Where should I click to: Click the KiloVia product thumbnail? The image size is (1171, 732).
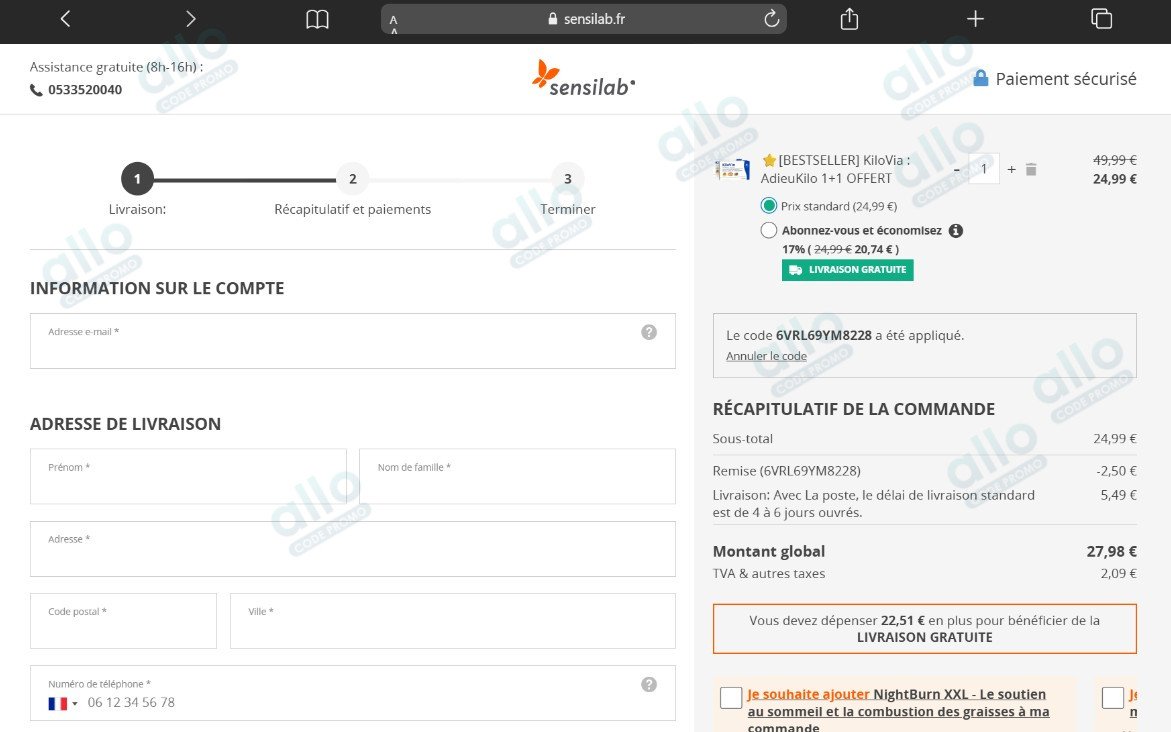(733, 169)
